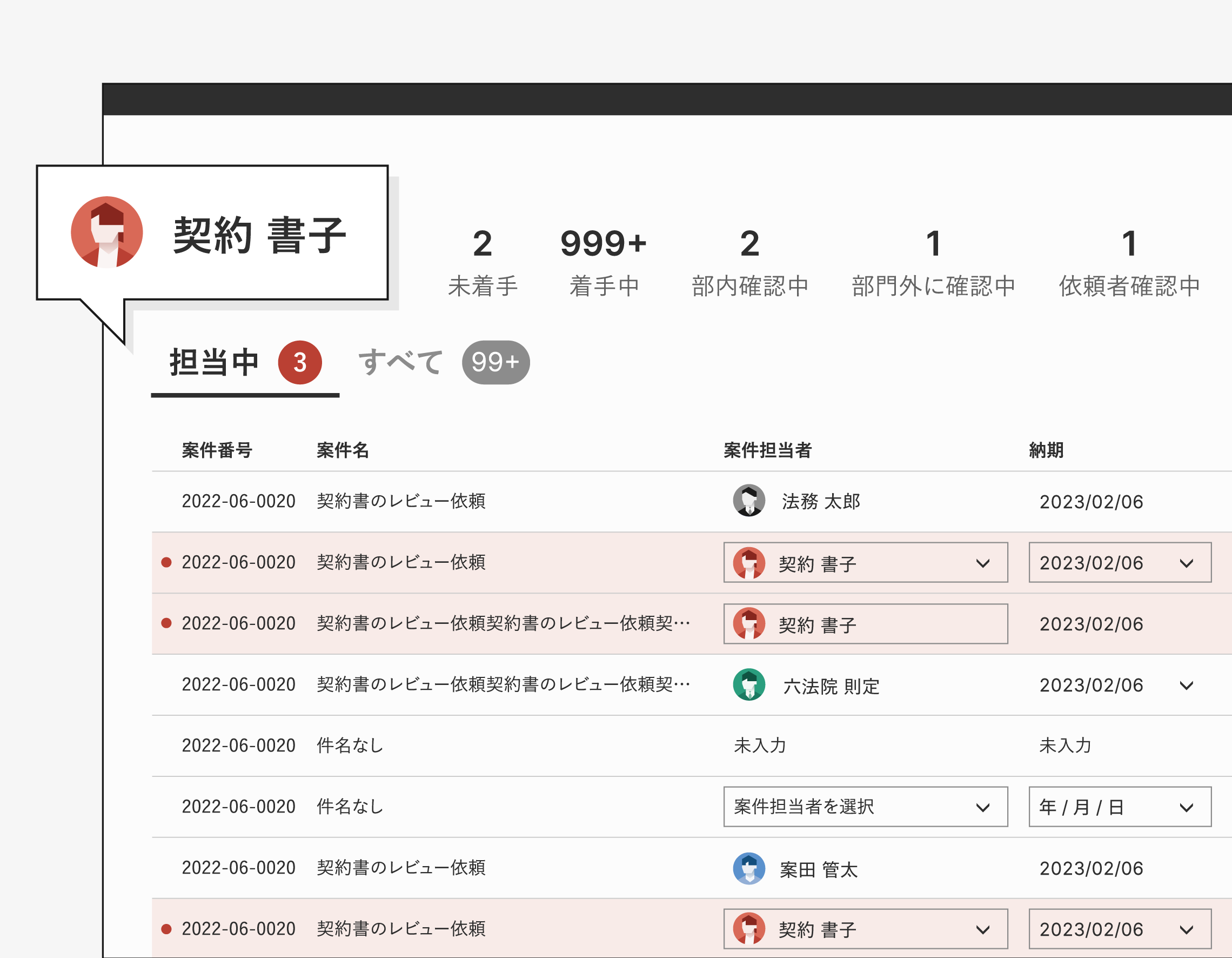Click the red 3 badge on 担当中

299,362
